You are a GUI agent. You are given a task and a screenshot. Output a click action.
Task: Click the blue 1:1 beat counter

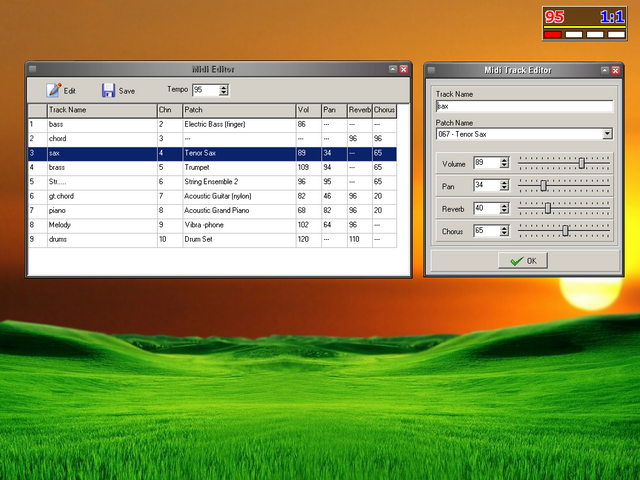pos(612,17)
